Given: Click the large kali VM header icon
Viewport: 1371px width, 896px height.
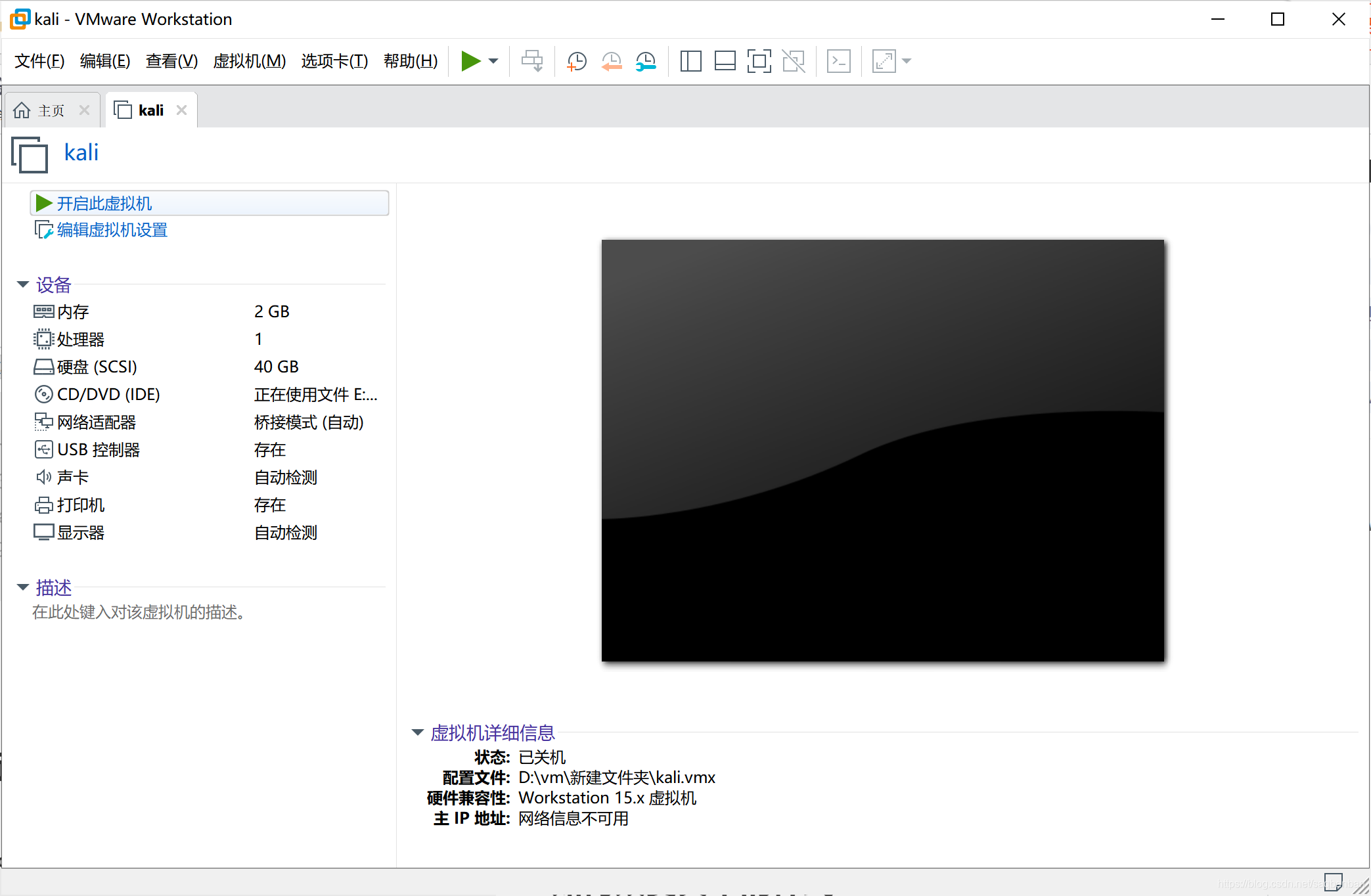Looking at the screenshot, I should point(30,154).
